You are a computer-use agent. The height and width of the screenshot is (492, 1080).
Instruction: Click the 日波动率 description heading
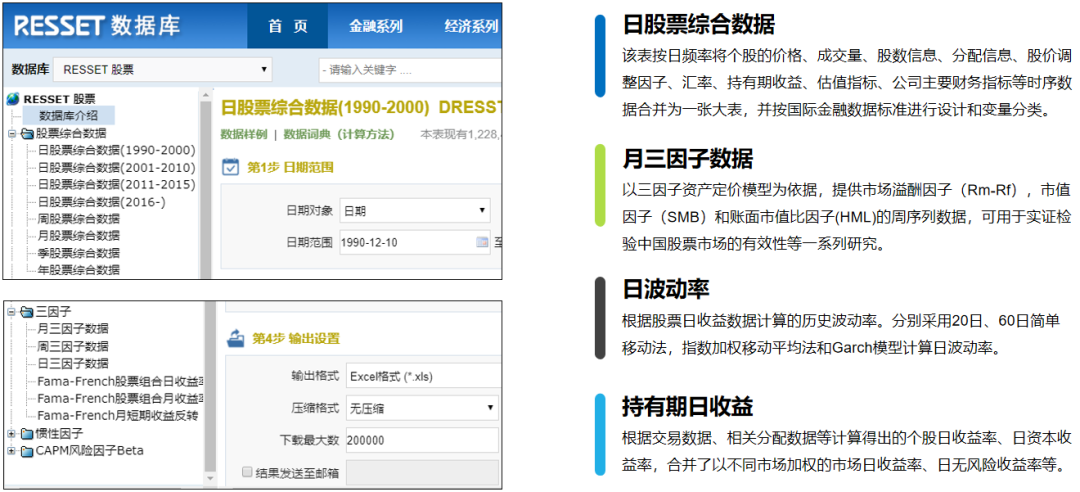coord(665,289)
